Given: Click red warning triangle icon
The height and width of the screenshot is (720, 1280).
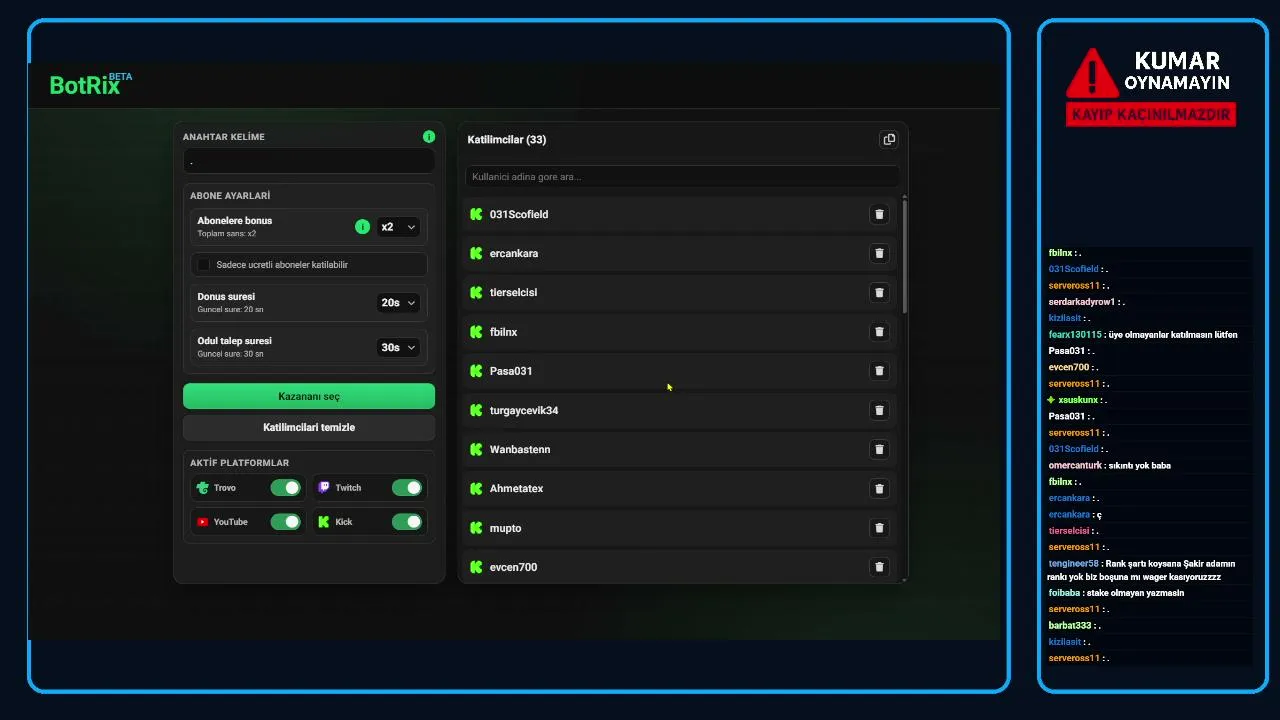Looking at the screenshot, I should 1092,73.
